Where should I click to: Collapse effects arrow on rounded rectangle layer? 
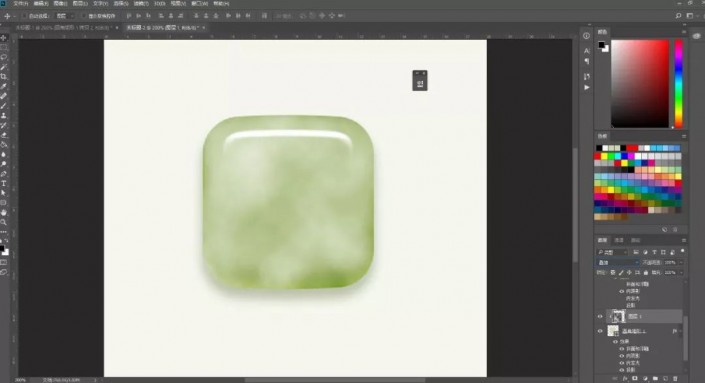679,331
